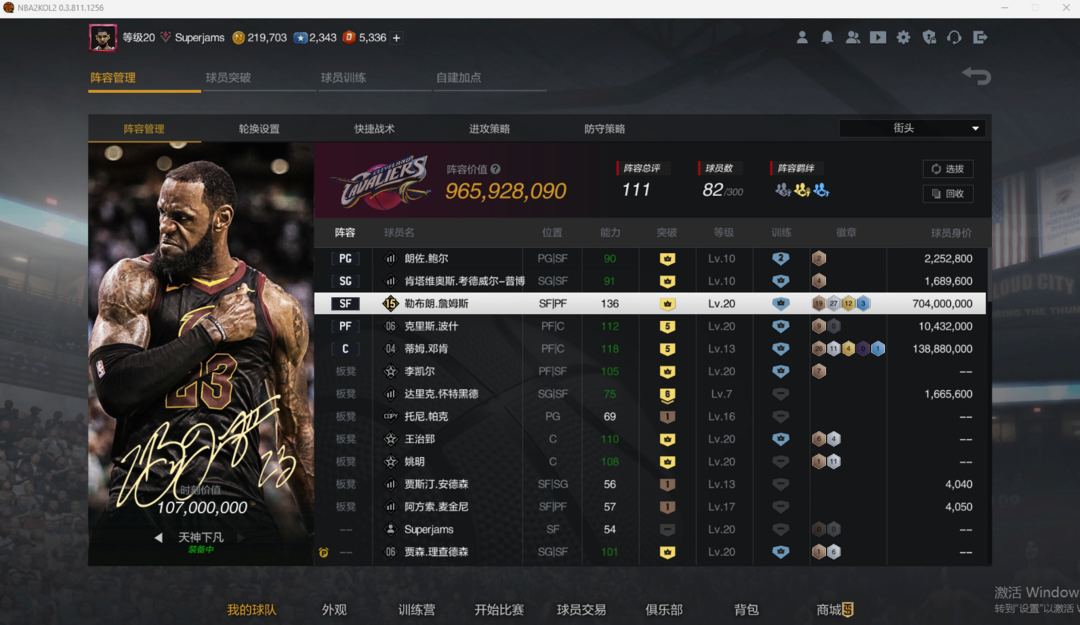Click the star card icon beside 李凯尔
The height and width of the screenshot is (625, 1080).
[391, 371]
